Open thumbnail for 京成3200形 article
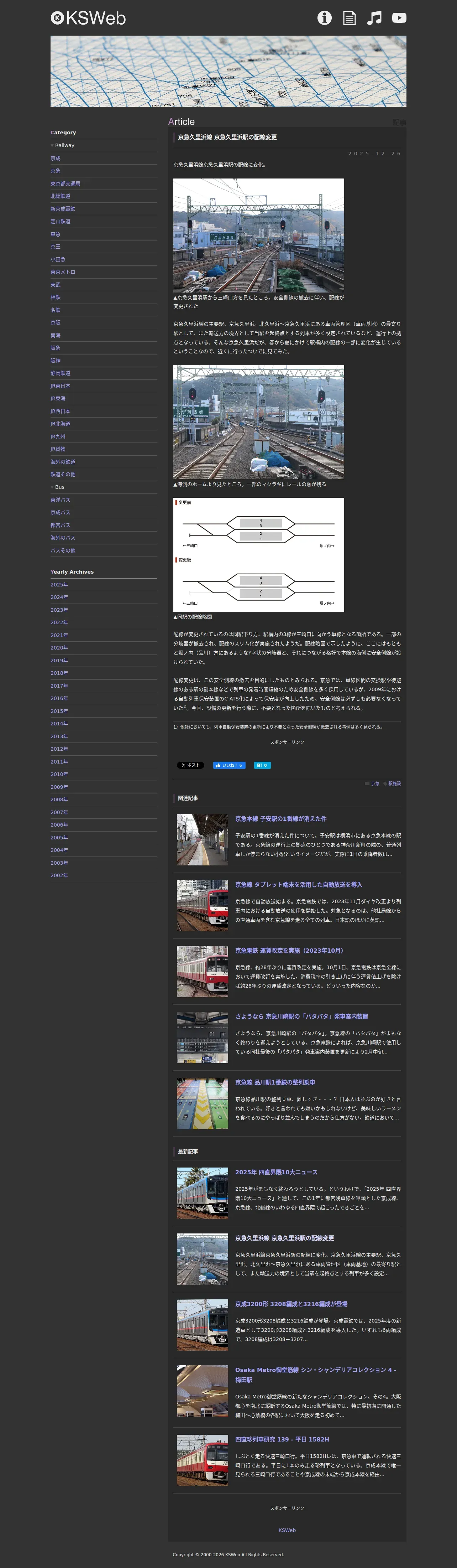The image size is (457, 1568). 203,1325
